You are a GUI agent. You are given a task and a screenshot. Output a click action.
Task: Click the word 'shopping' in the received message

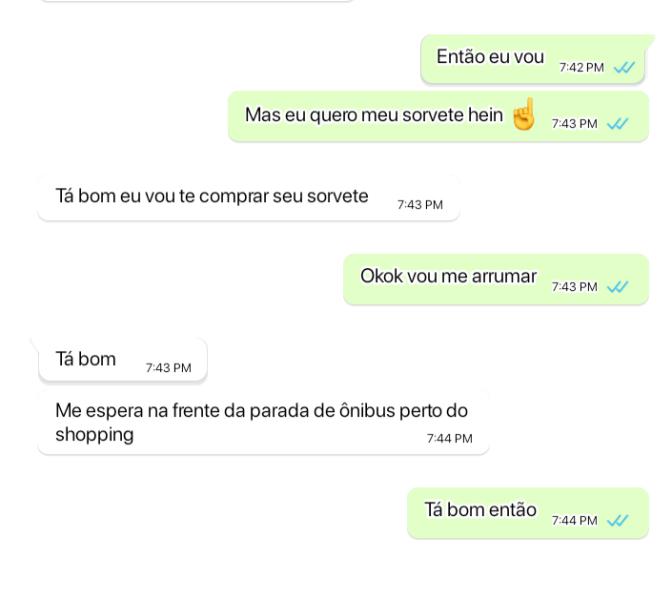coord(94,435)
